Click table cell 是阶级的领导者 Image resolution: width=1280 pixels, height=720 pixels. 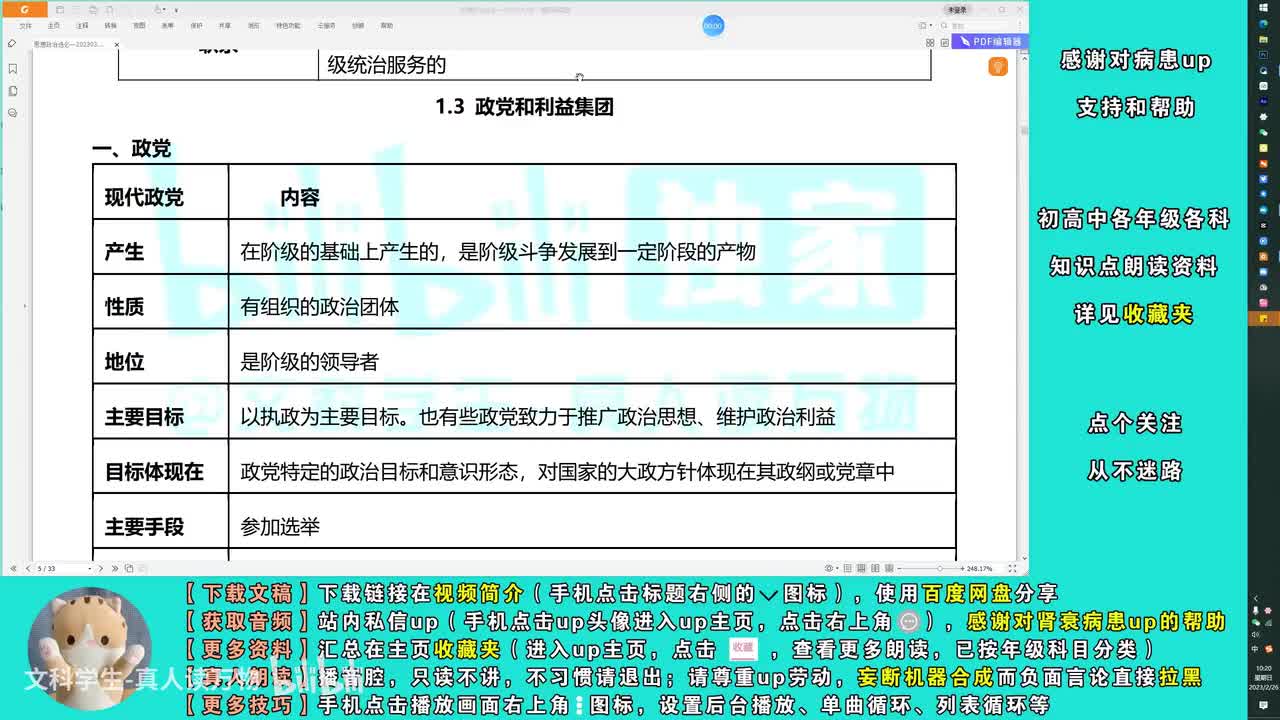click(592, 361)
